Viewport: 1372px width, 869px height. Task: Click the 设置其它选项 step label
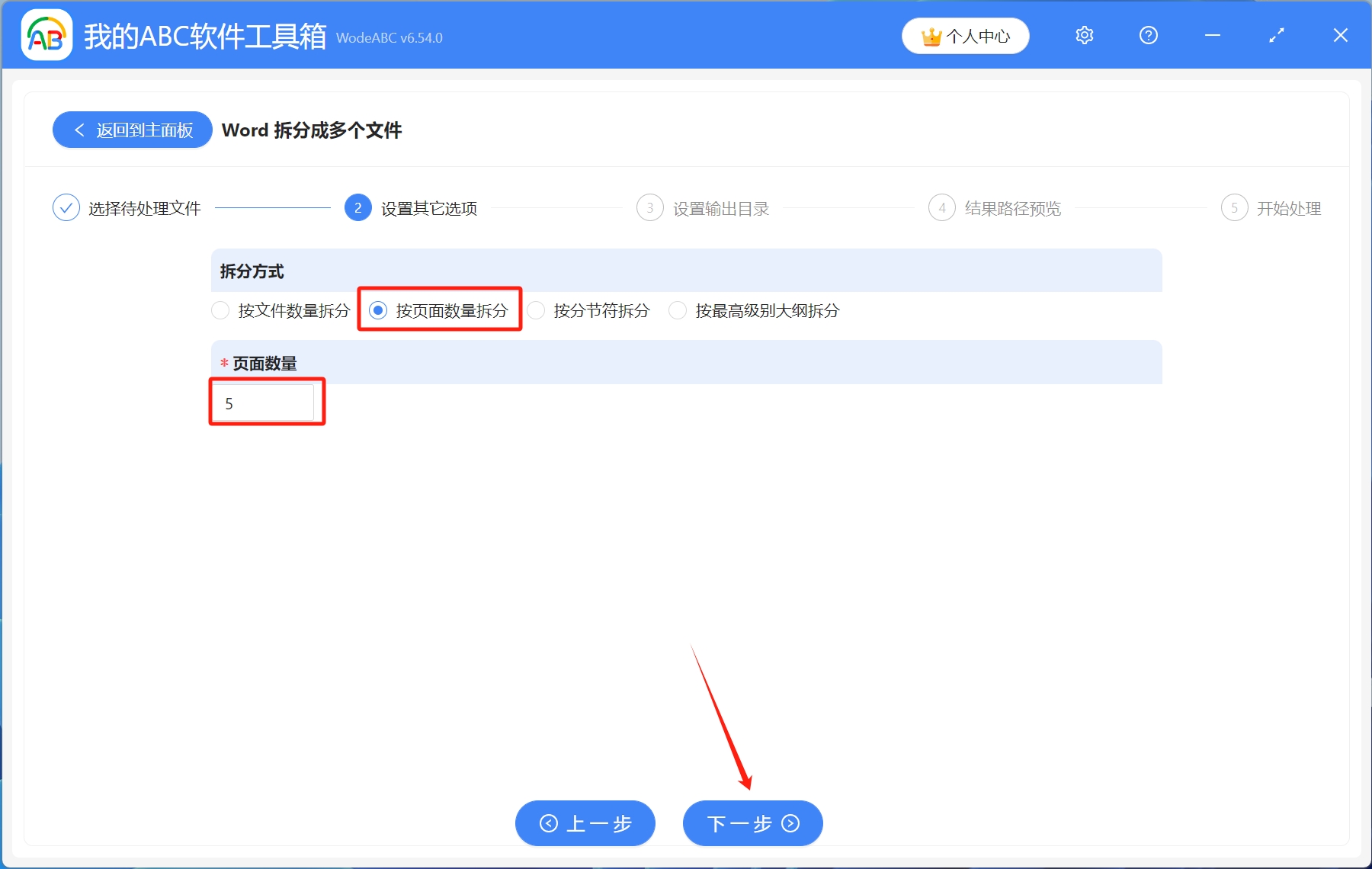pos(428,208)
